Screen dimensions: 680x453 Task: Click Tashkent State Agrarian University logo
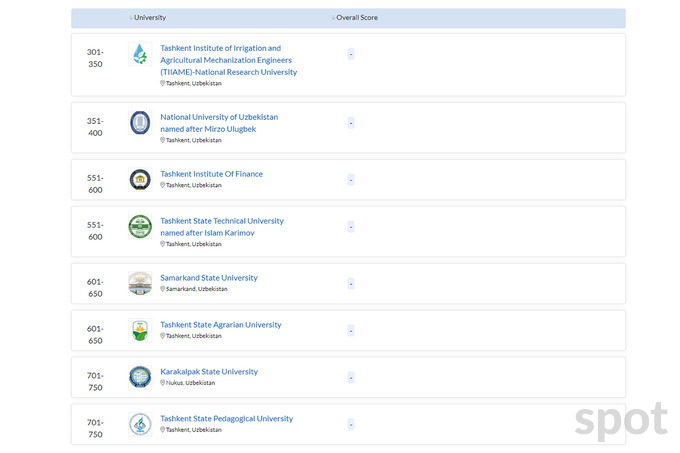tap(139, 330)
